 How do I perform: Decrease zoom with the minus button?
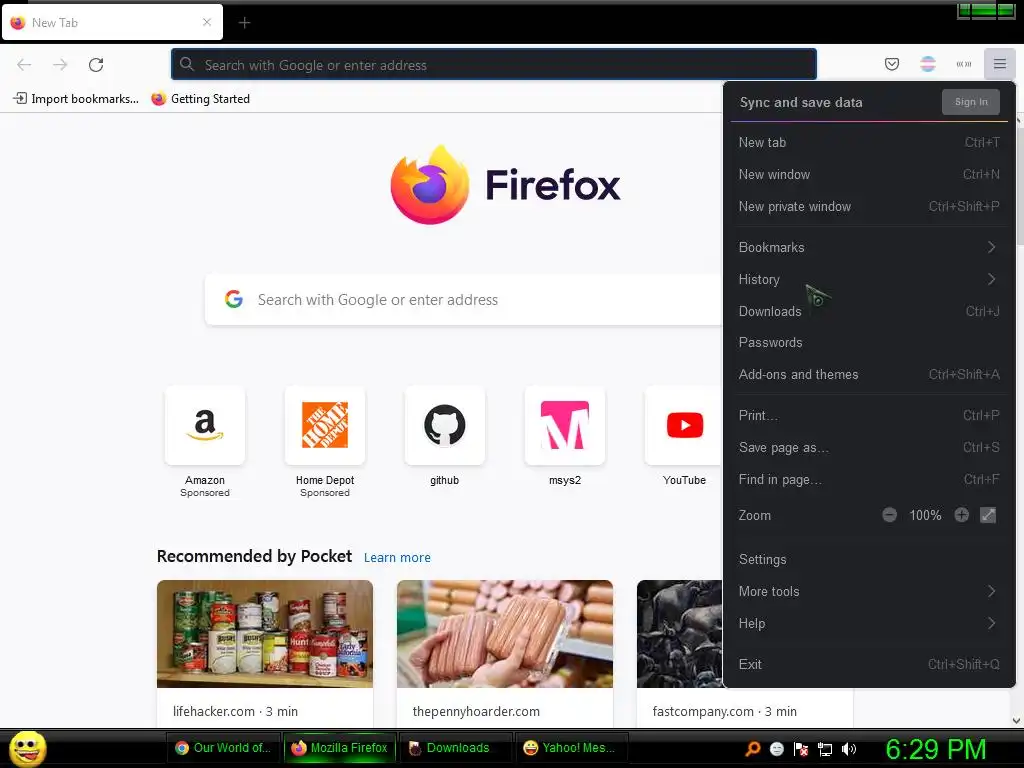pyautogui.click(x=889, y=515)
